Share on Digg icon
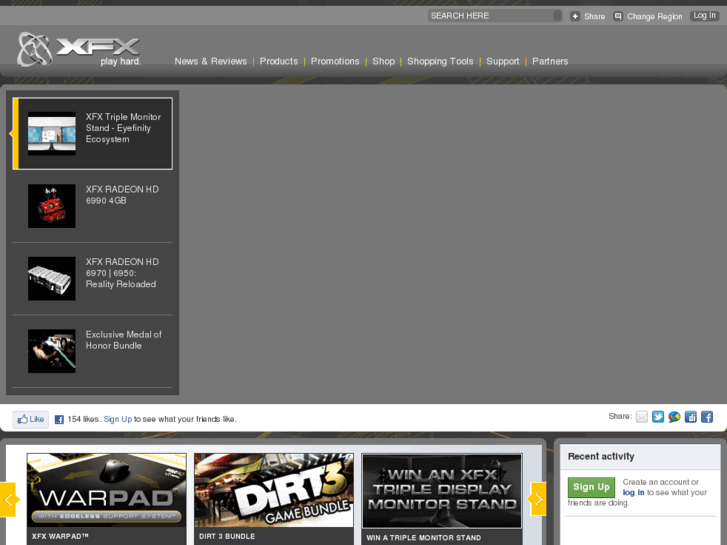The image size is (727, 545). point(690,417)
